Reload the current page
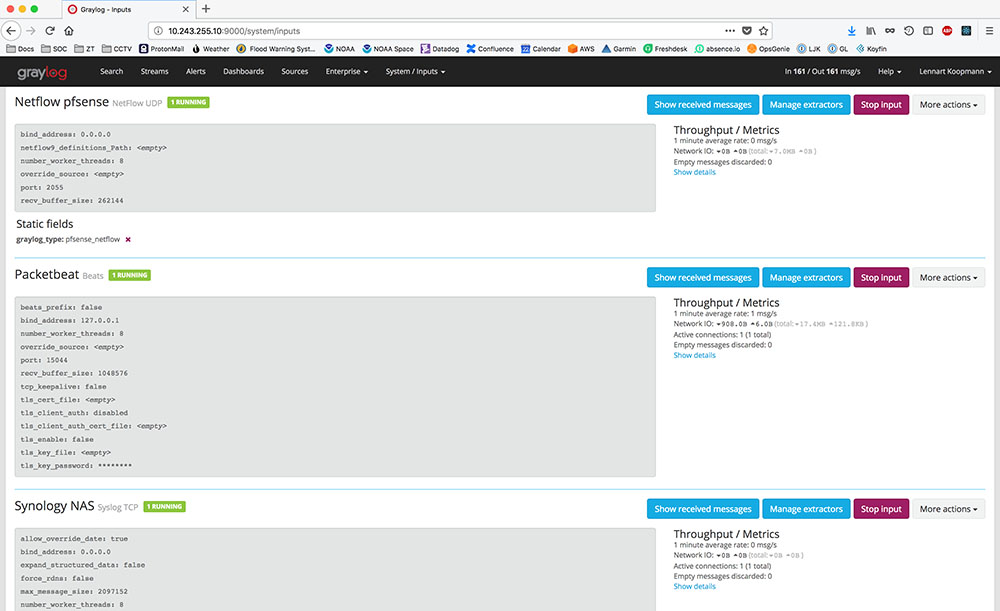 coord(50,31)
